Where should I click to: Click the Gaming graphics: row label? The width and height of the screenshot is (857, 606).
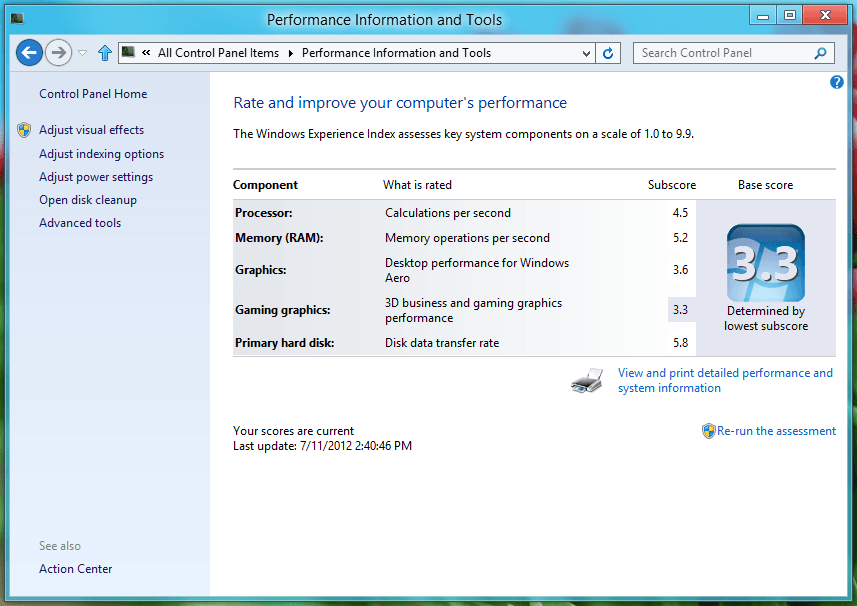283,310
